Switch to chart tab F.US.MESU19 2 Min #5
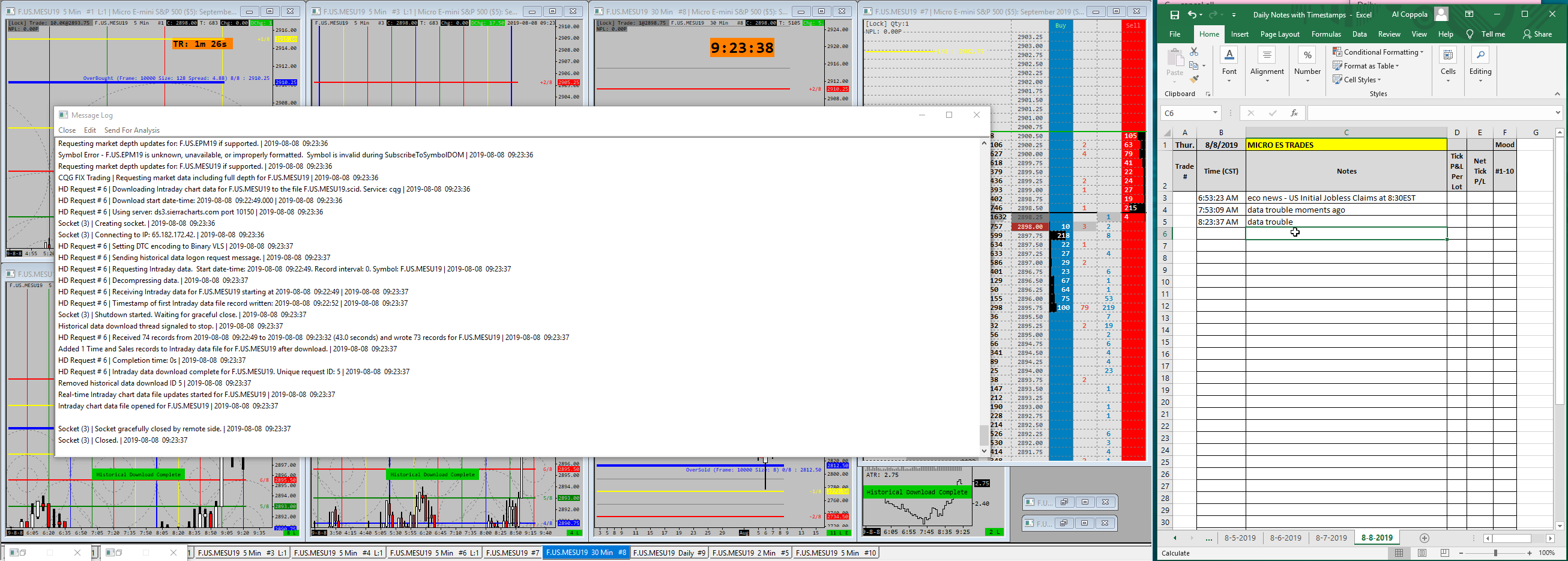1568x561 pixels. (750, 553)
